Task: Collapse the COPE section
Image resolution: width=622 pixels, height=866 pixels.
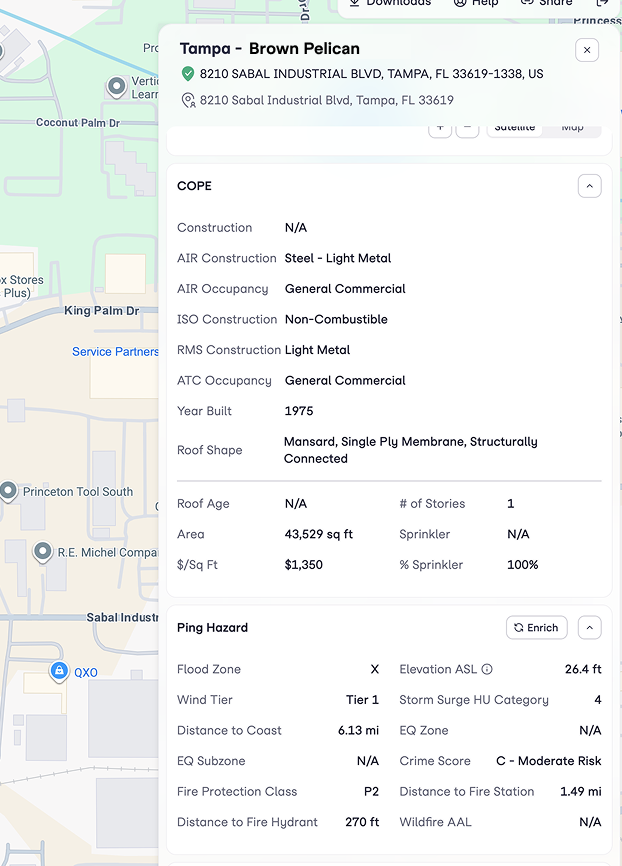Action: pyautogui.click(x=589, y=186)
